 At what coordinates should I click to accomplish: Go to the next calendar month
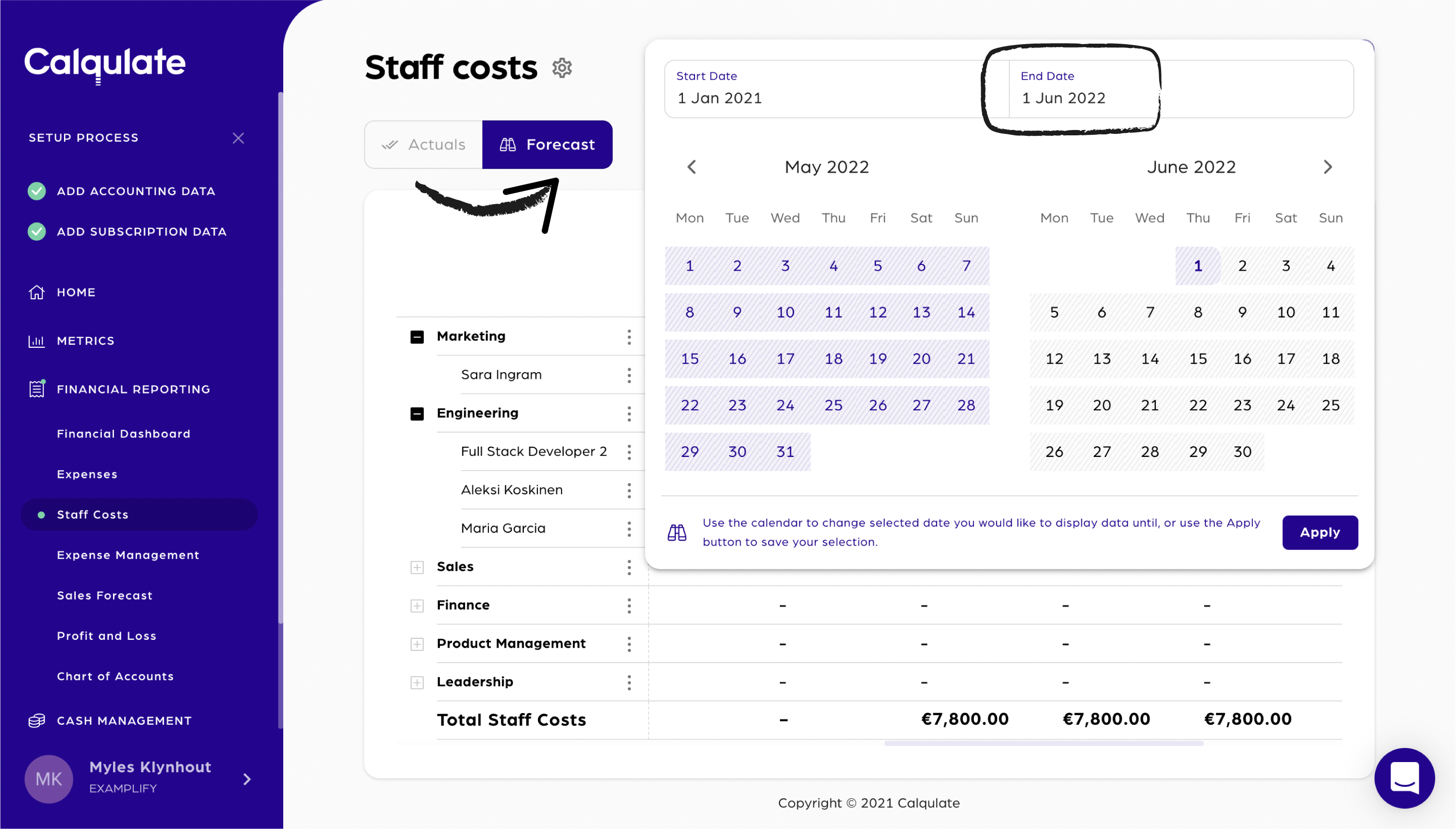pos(1327,167)
